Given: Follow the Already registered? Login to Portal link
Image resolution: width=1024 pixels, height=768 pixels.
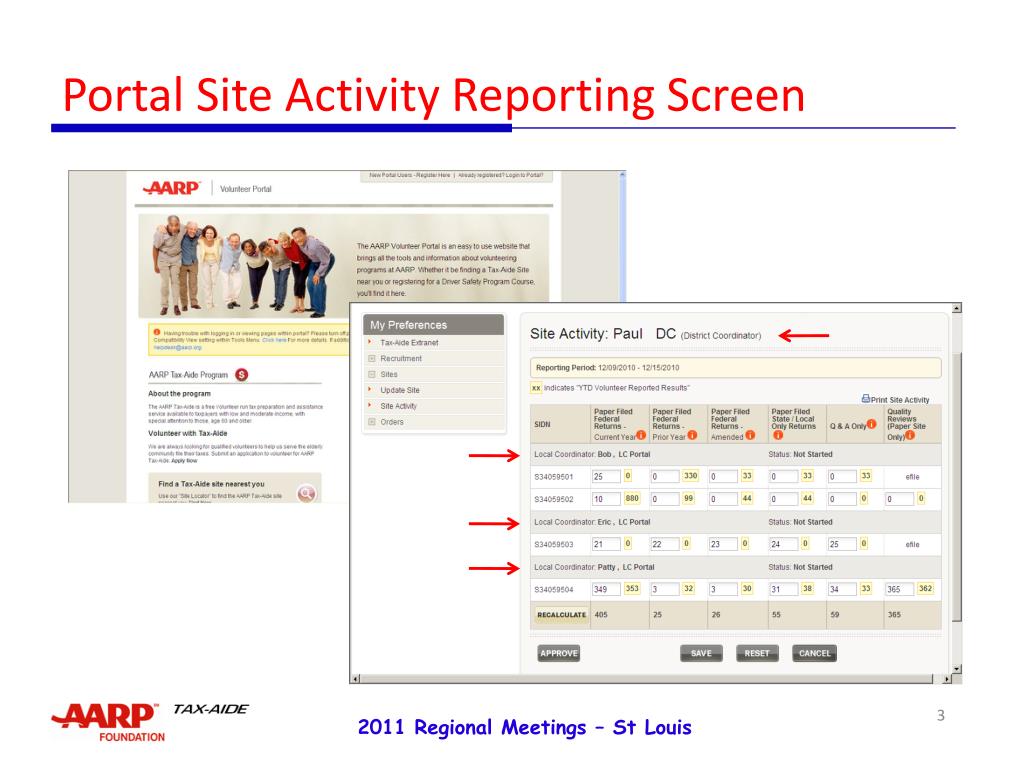Looking at the screenshot, I should coord(501,175).
